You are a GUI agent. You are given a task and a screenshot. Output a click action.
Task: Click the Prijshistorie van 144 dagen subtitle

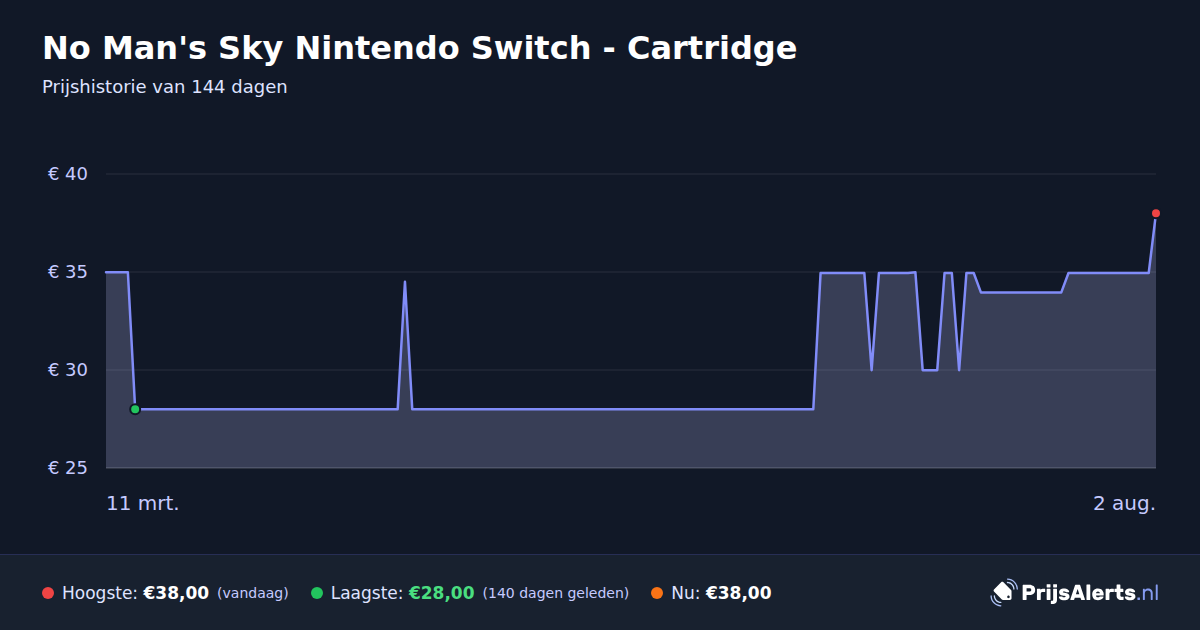pyautogui.click(x=165, y=87)
